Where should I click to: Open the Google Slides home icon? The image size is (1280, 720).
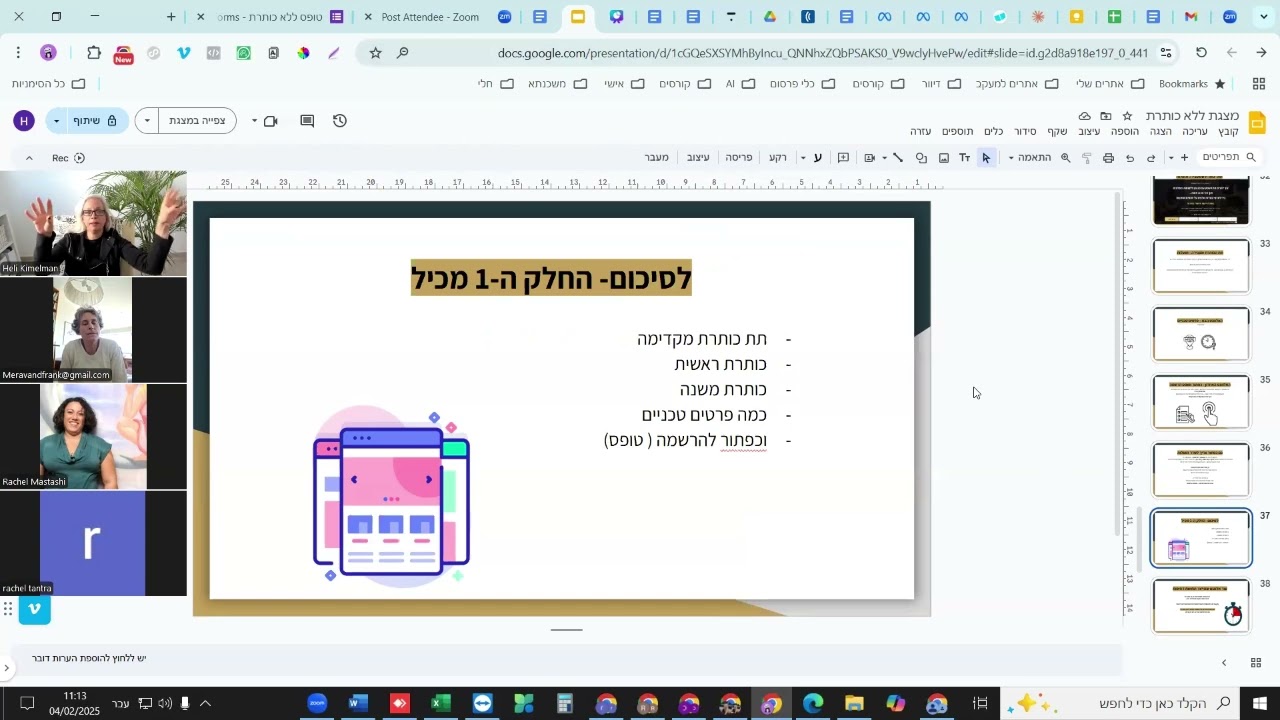(x=1259, y=122)
